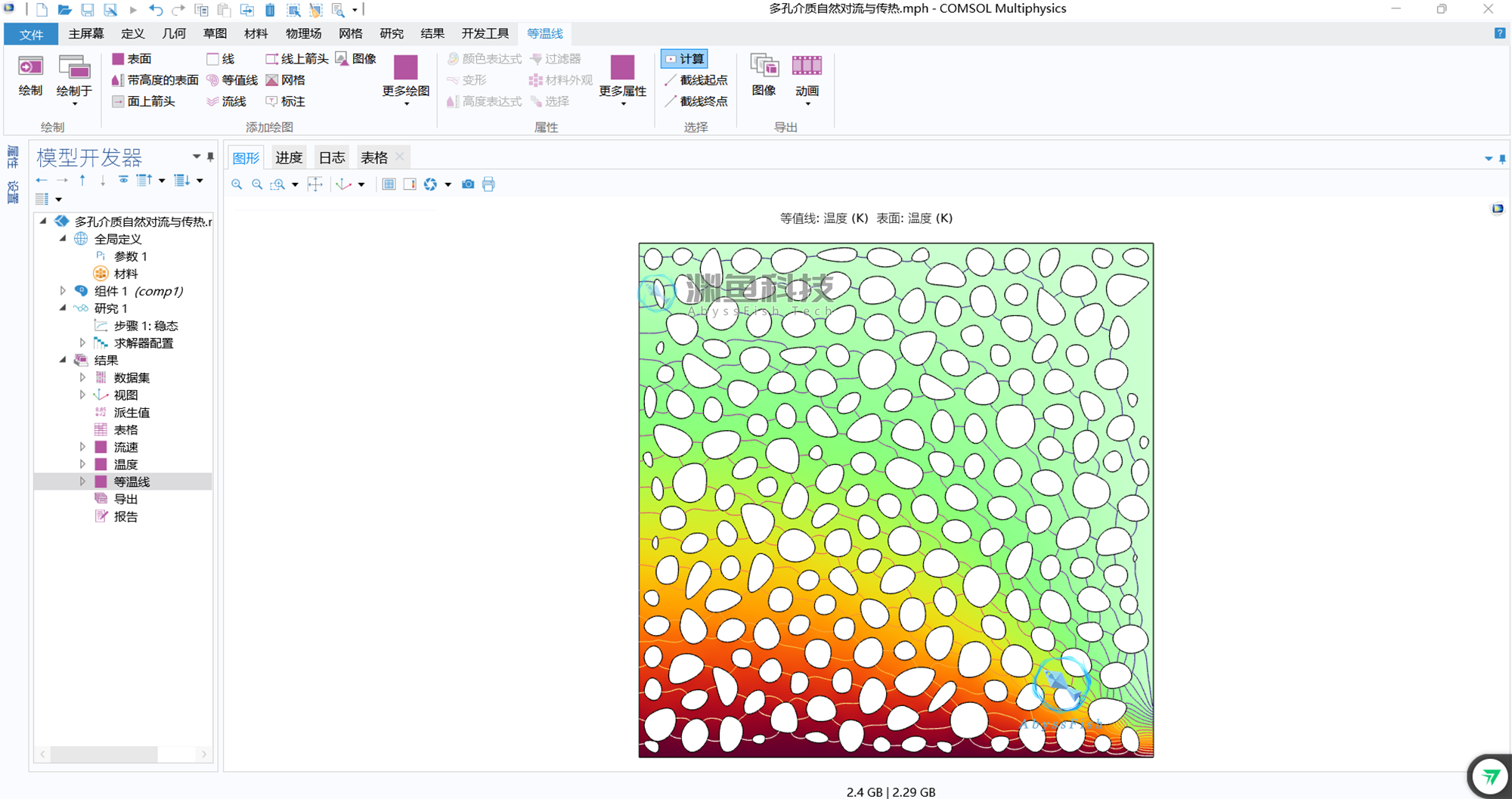Zoom in on the graphics window

pos(237,184)
